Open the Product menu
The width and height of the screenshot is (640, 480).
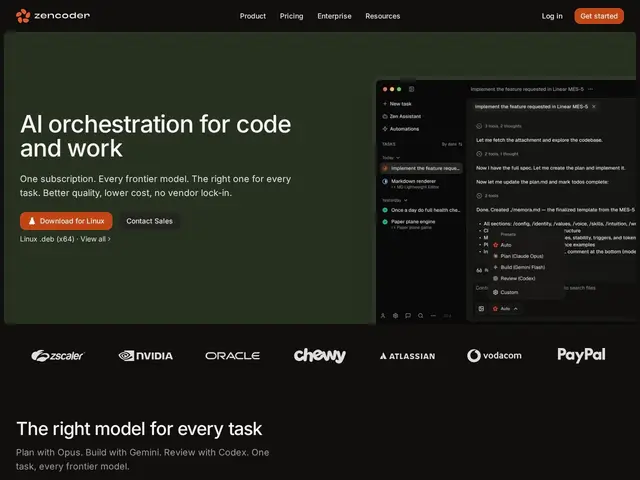253,16
